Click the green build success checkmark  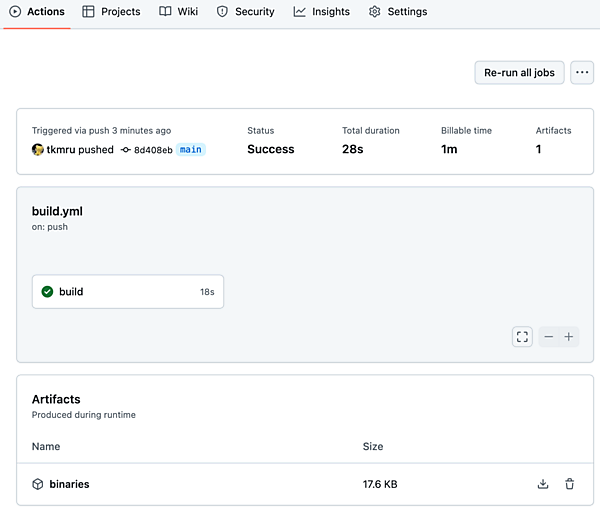point(47,292)
